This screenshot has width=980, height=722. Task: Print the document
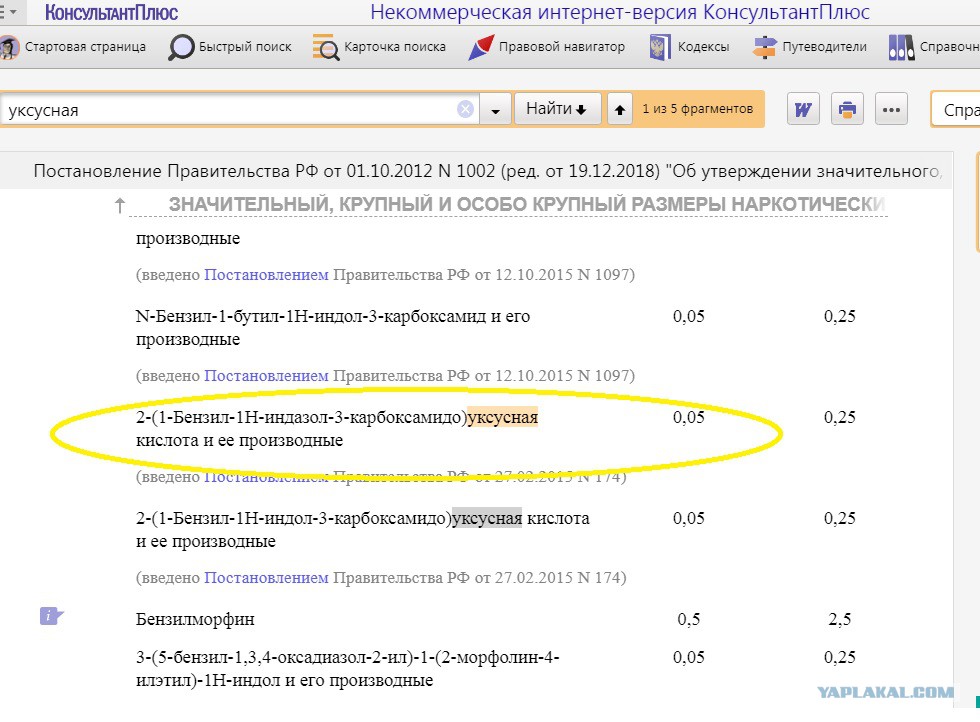pyautogui.click(x=847, y=110)
